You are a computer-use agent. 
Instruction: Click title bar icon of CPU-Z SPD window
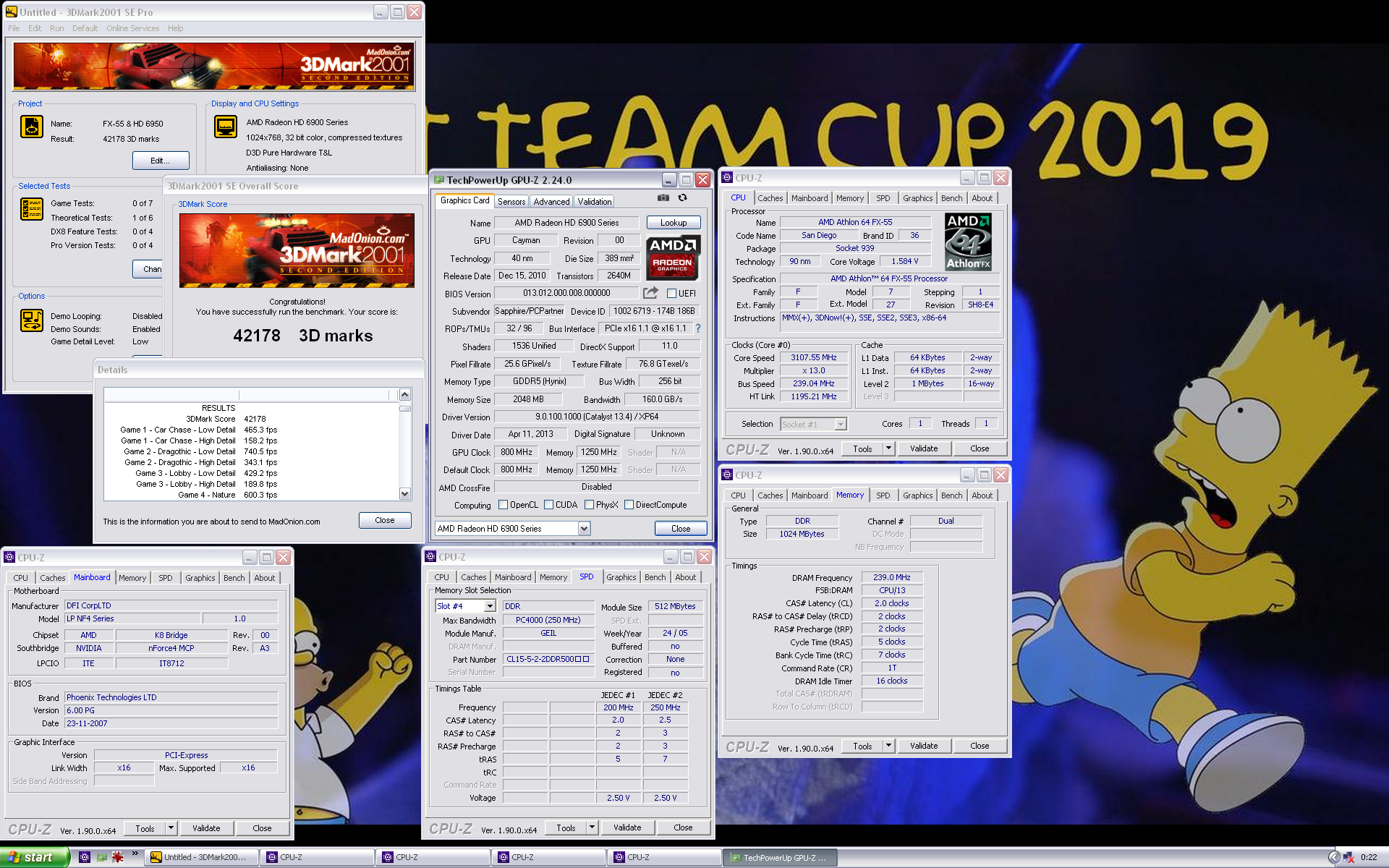[x=430, y=557]
